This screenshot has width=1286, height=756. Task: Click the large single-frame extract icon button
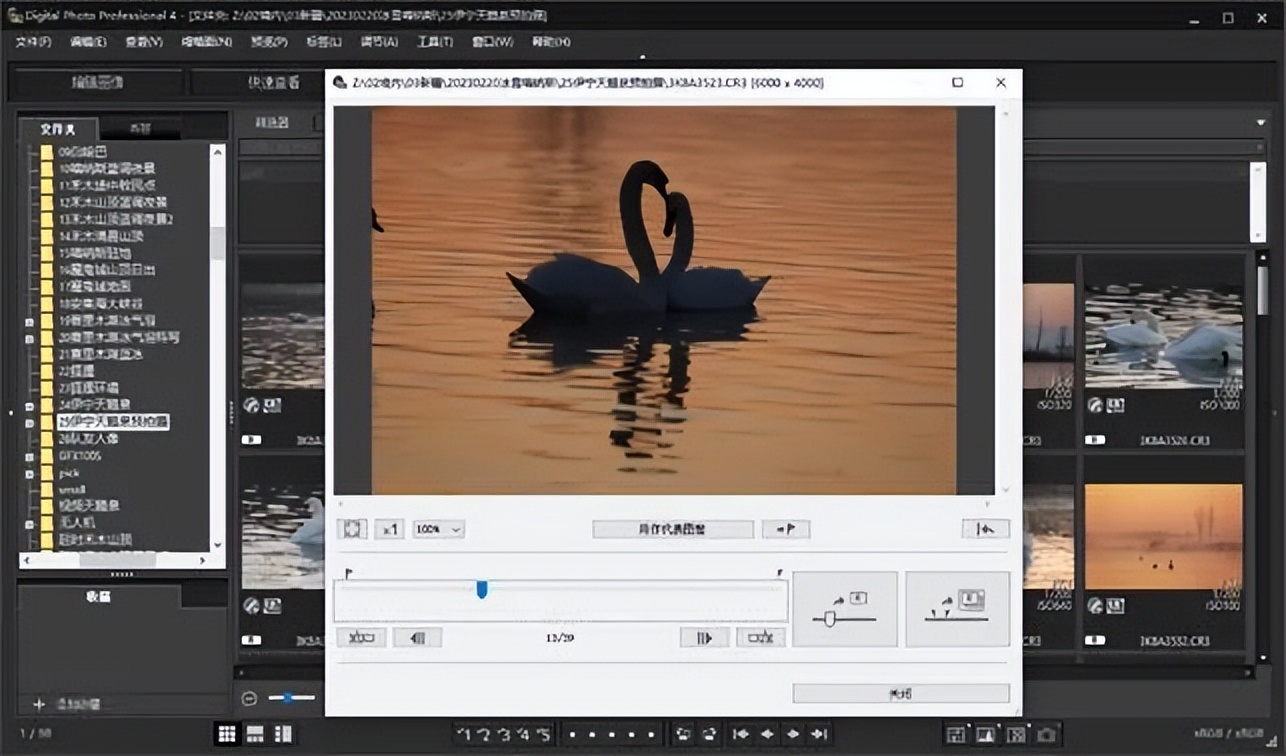[x=844, y=609]
